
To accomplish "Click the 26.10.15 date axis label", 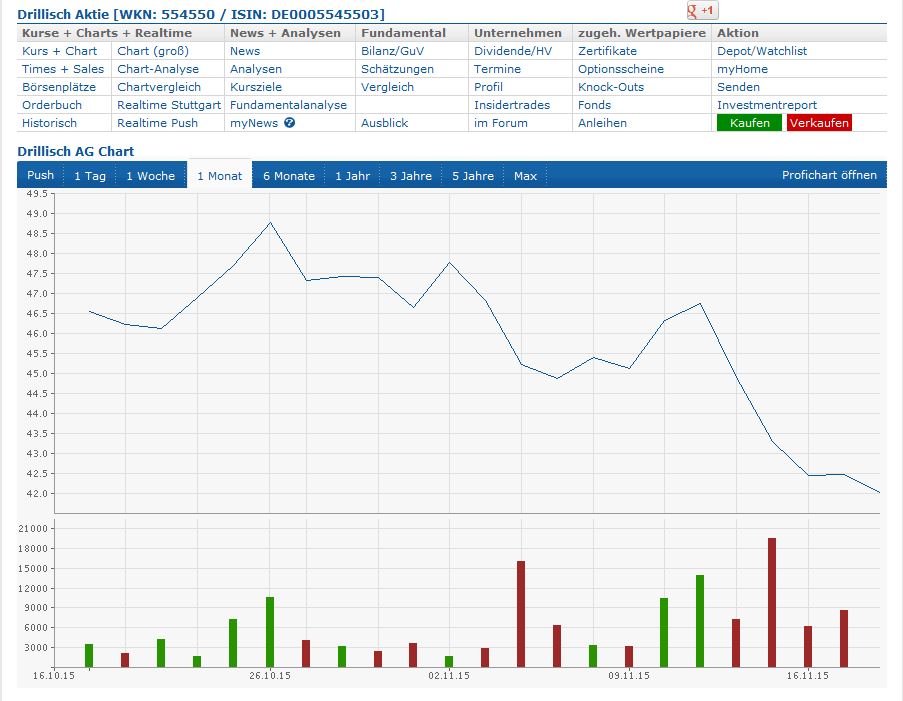I will coord(270,676).
